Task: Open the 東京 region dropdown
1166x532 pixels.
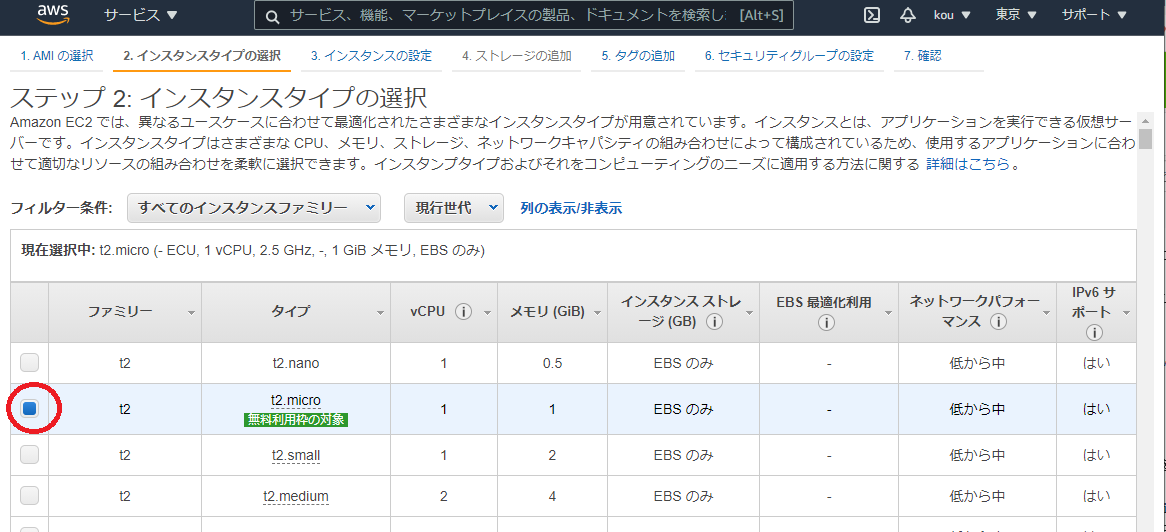Action: click(x=1017, y=15)
